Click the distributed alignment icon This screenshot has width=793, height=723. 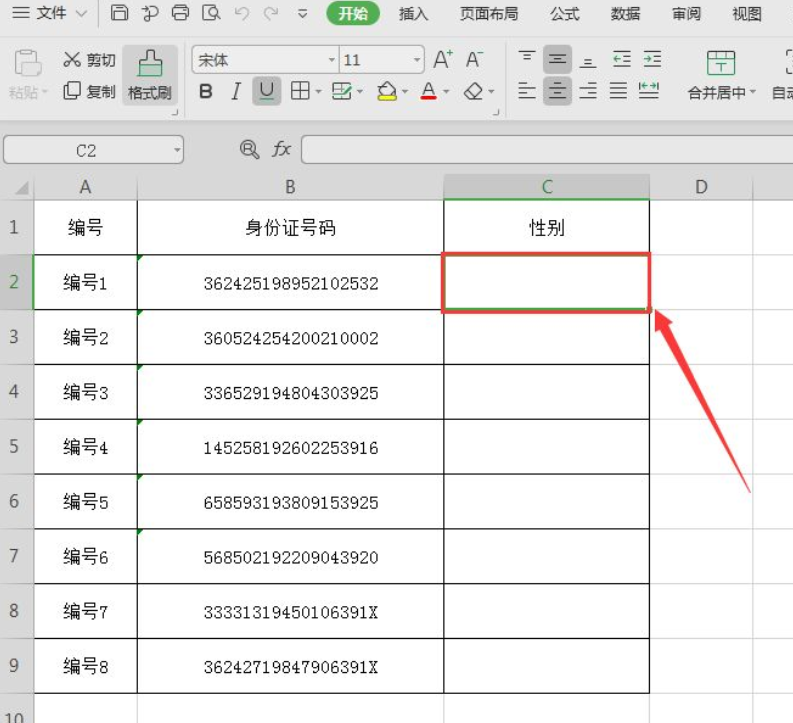(649, 91)
